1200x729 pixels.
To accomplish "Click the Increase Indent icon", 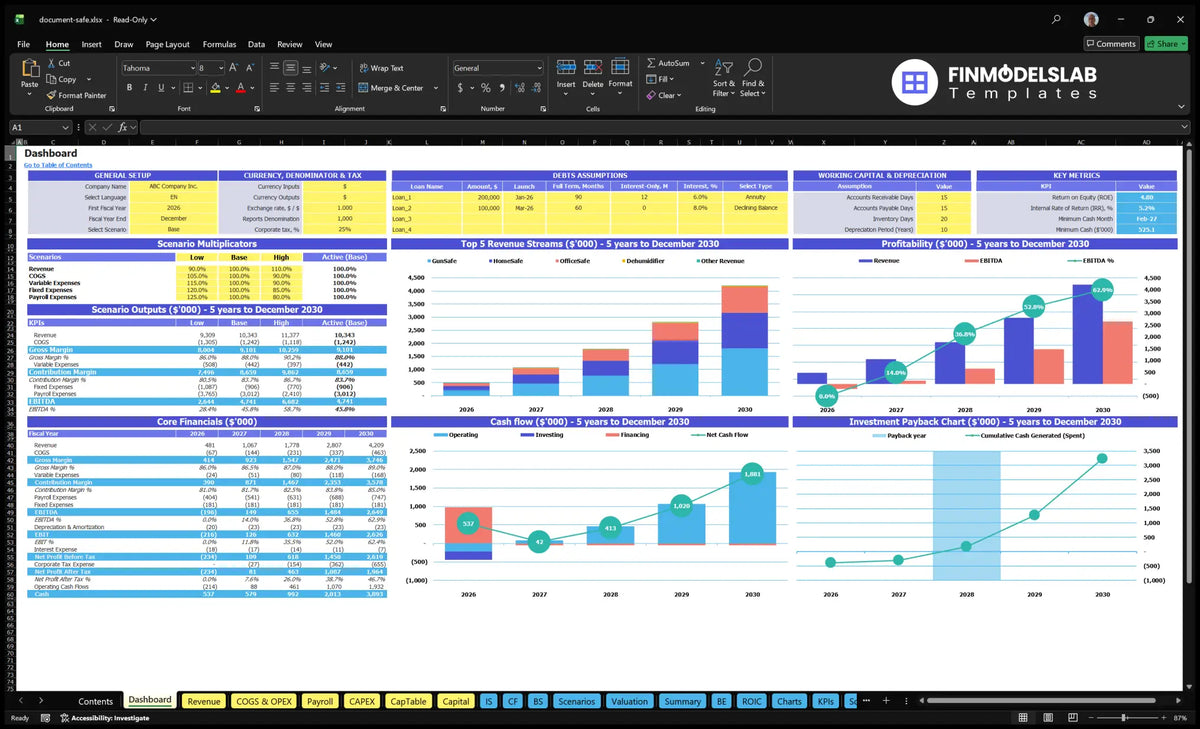I will tap(342, 88).
